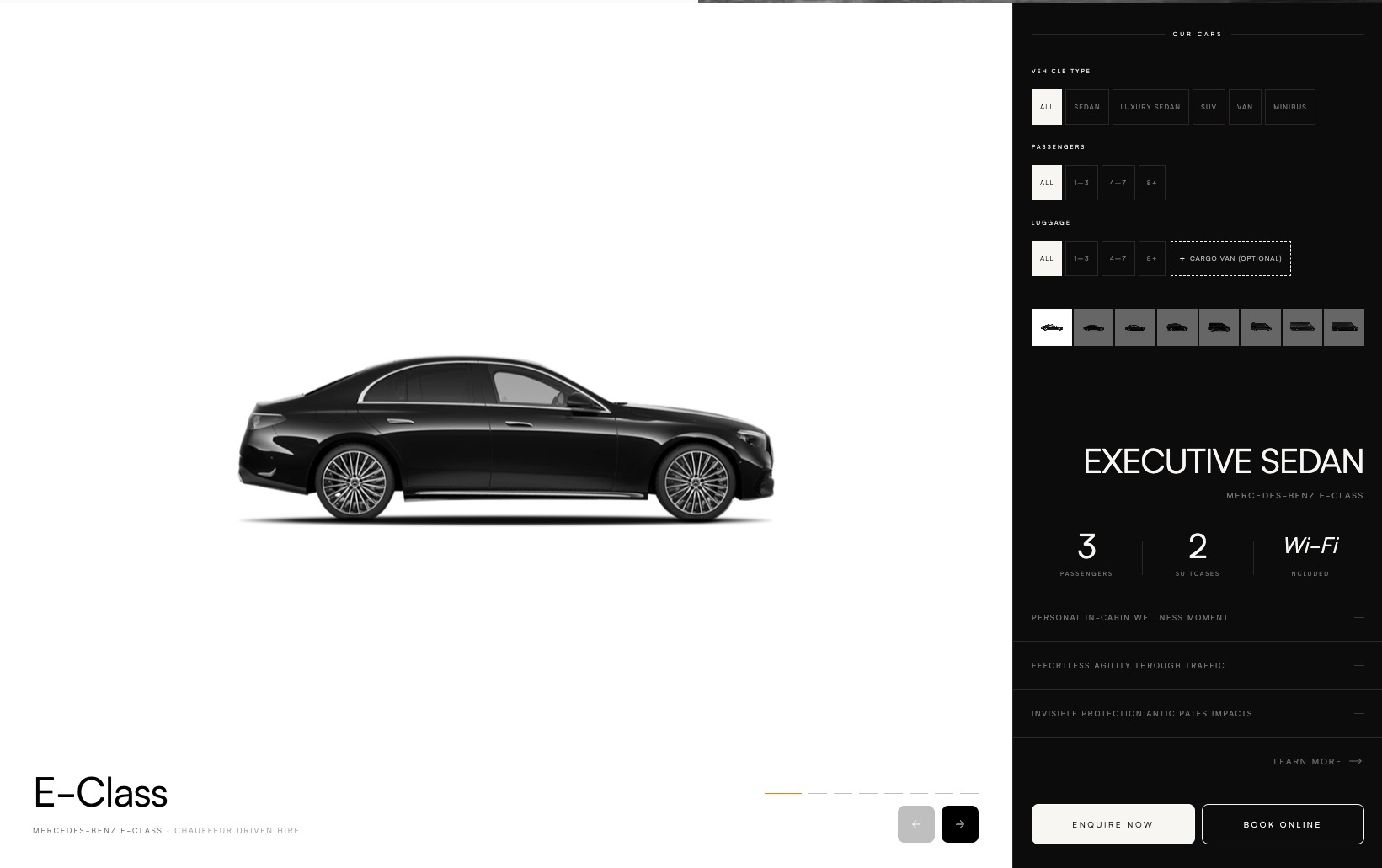Go to the next car with the right arrow

(959, 824)
